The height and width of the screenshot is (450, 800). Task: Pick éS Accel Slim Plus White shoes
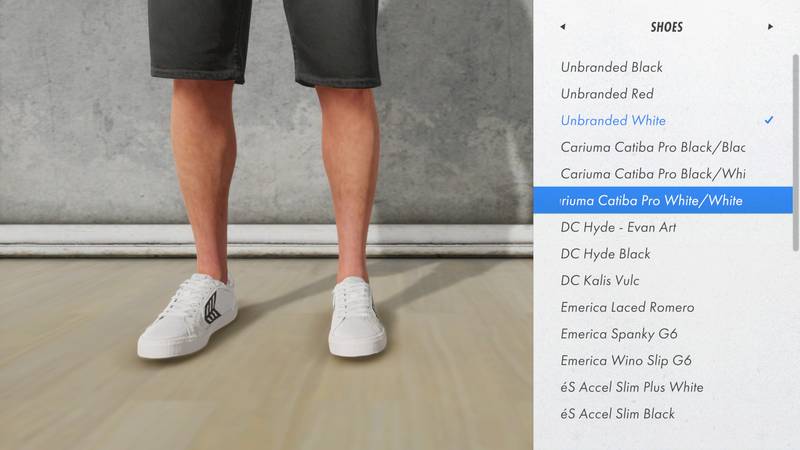coord(631,387)
